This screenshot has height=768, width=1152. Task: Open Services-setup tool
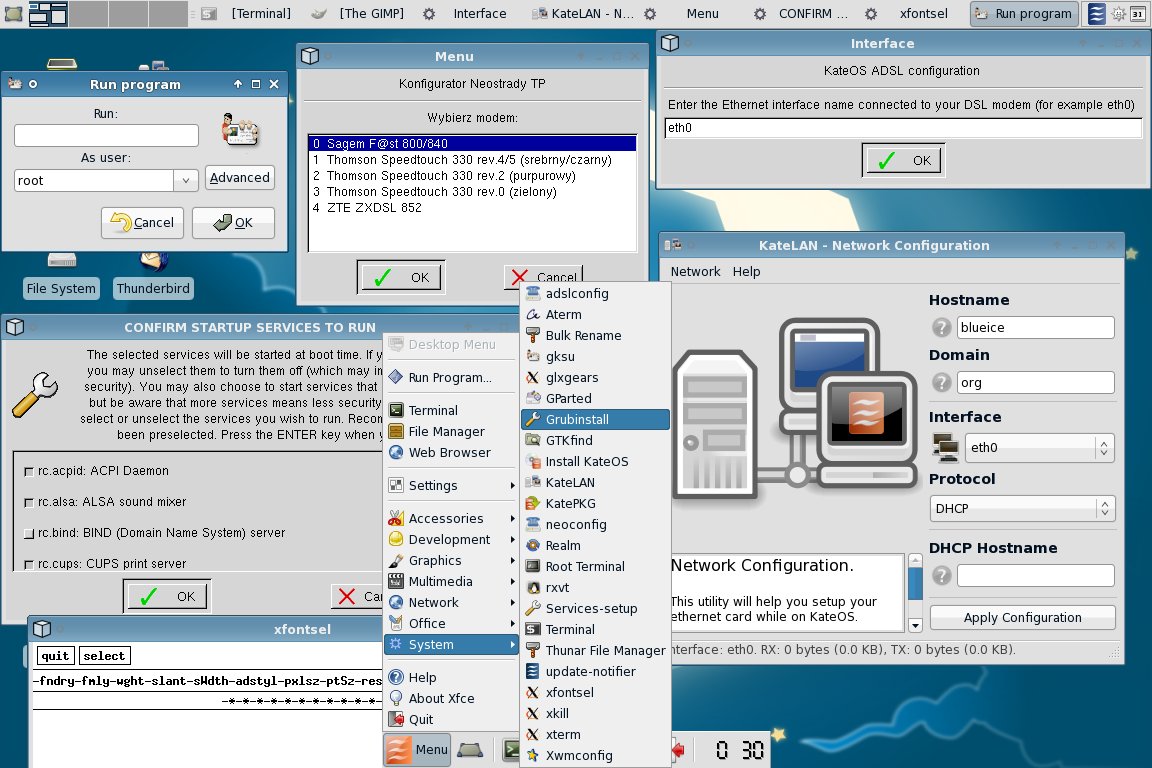[595, 609]
